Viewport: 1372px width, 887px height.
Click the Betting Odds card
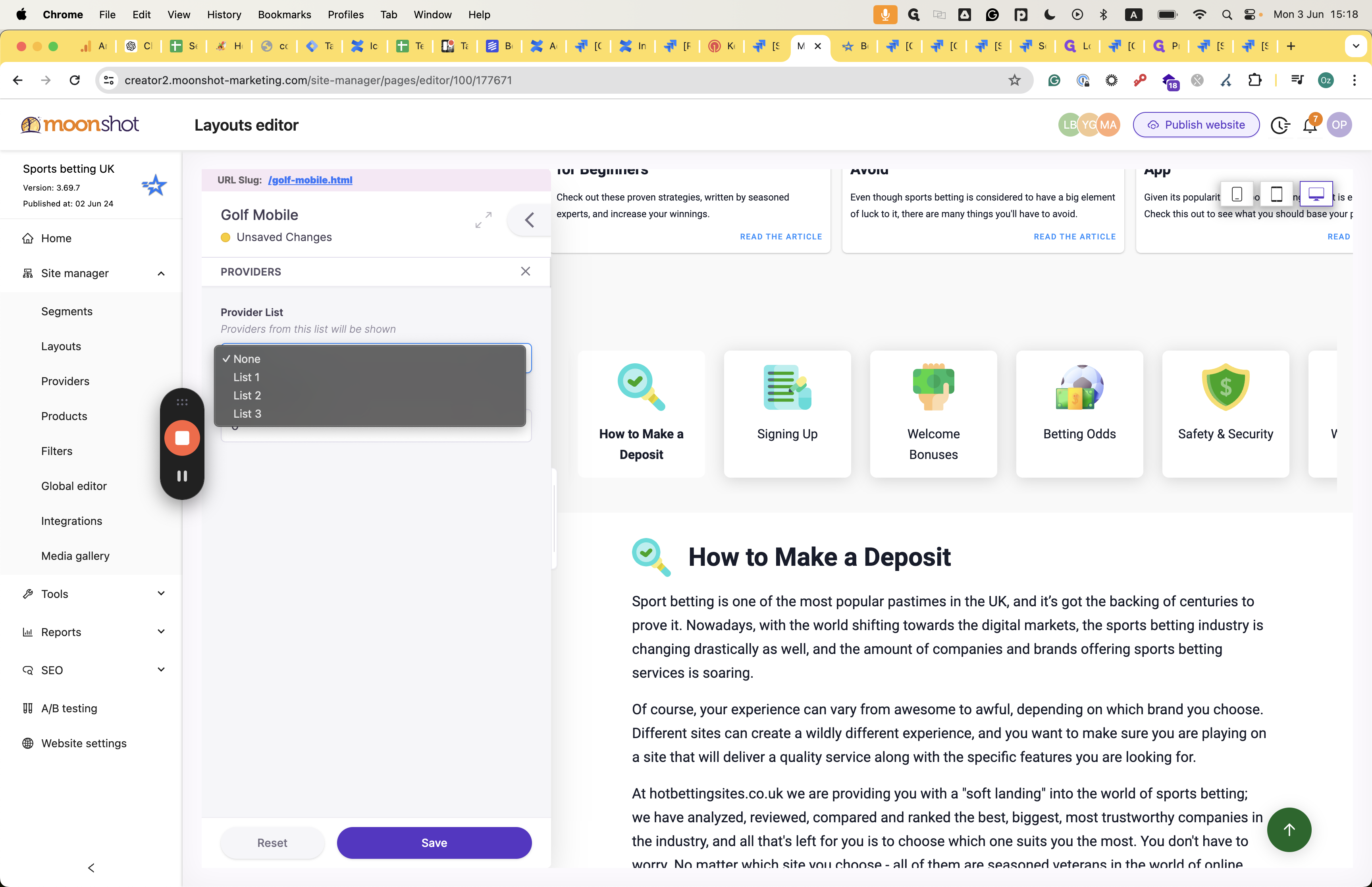[1079, 413]
